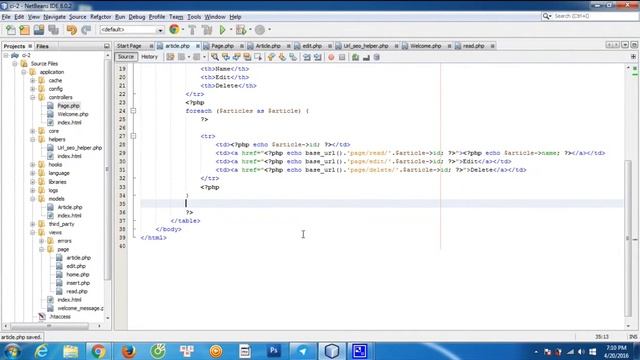The height and width of the screenshot is (360, 640).
Task: Open the Refactor menu
Action: click(100, 17)
